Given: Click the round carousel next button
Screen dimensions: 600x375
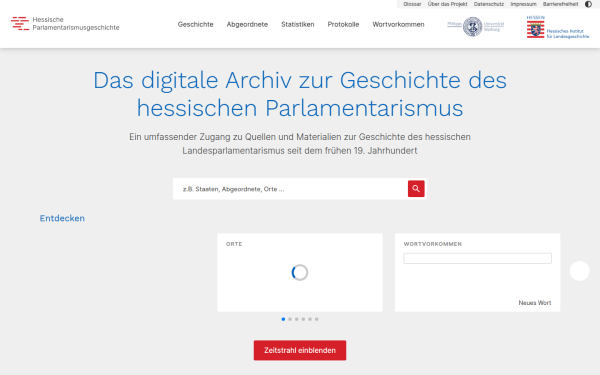Looking at the screenshot, I should pos(579,271).
